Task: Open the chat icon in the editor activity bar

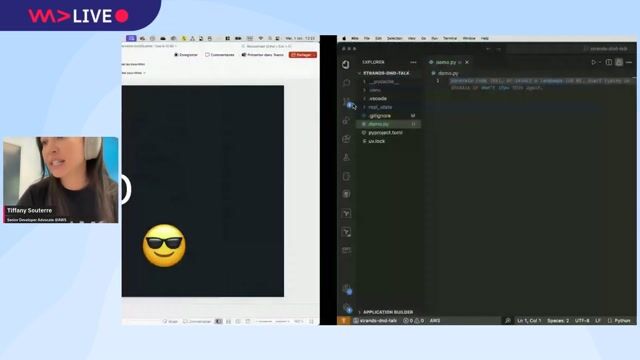Action: tap(346, 83)
